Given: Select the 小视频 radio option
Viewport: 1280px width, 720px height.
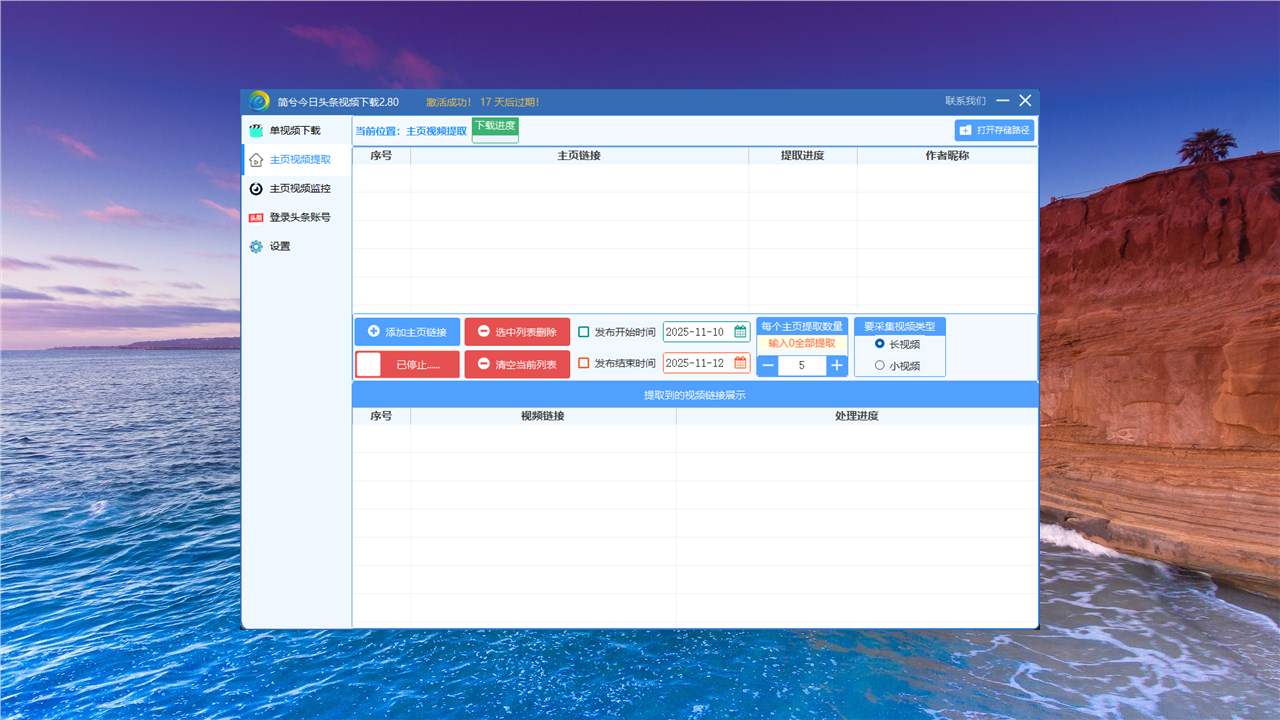Looking at the screenshot, I should point(880,365).
